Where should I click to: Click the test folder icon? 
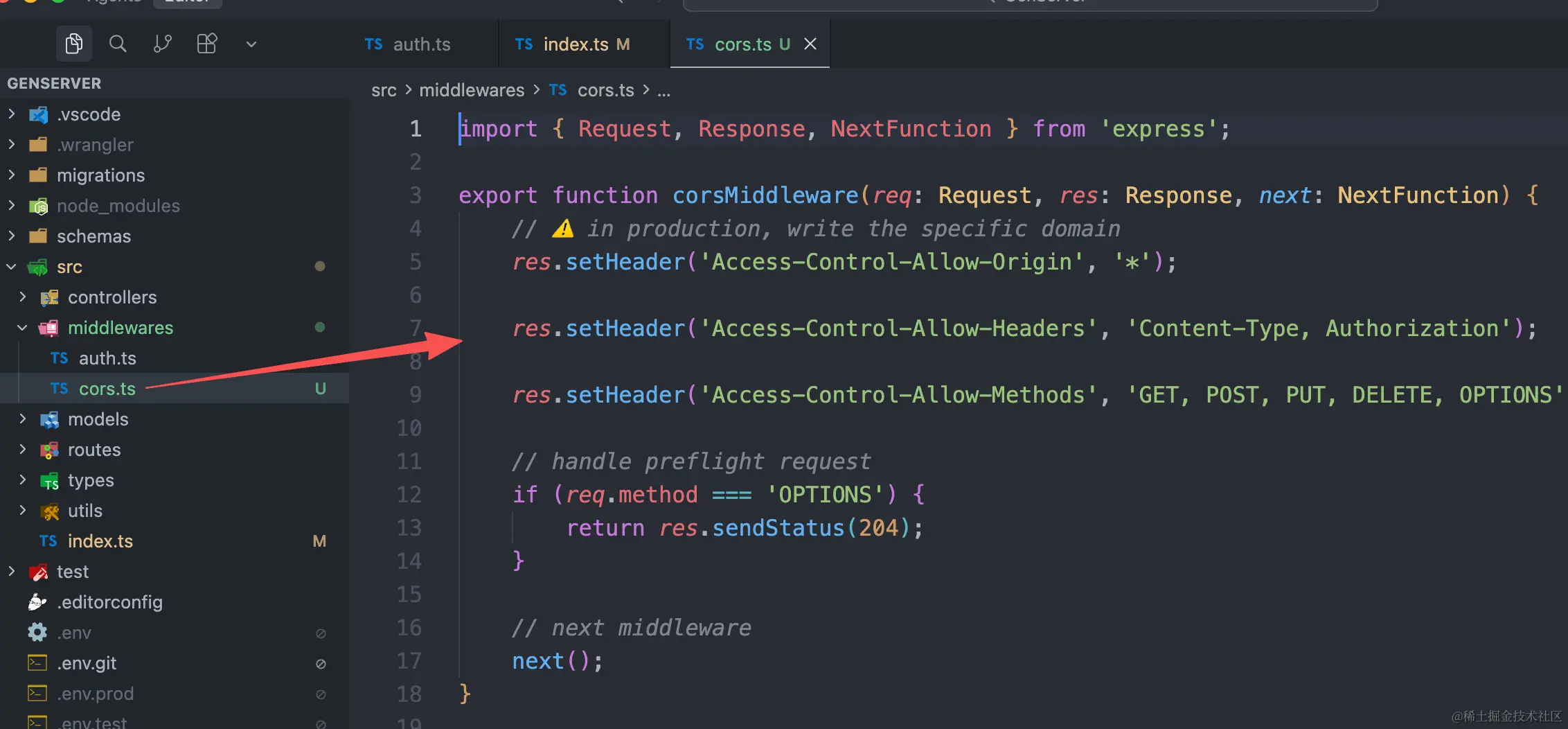(x=38, y=572)
